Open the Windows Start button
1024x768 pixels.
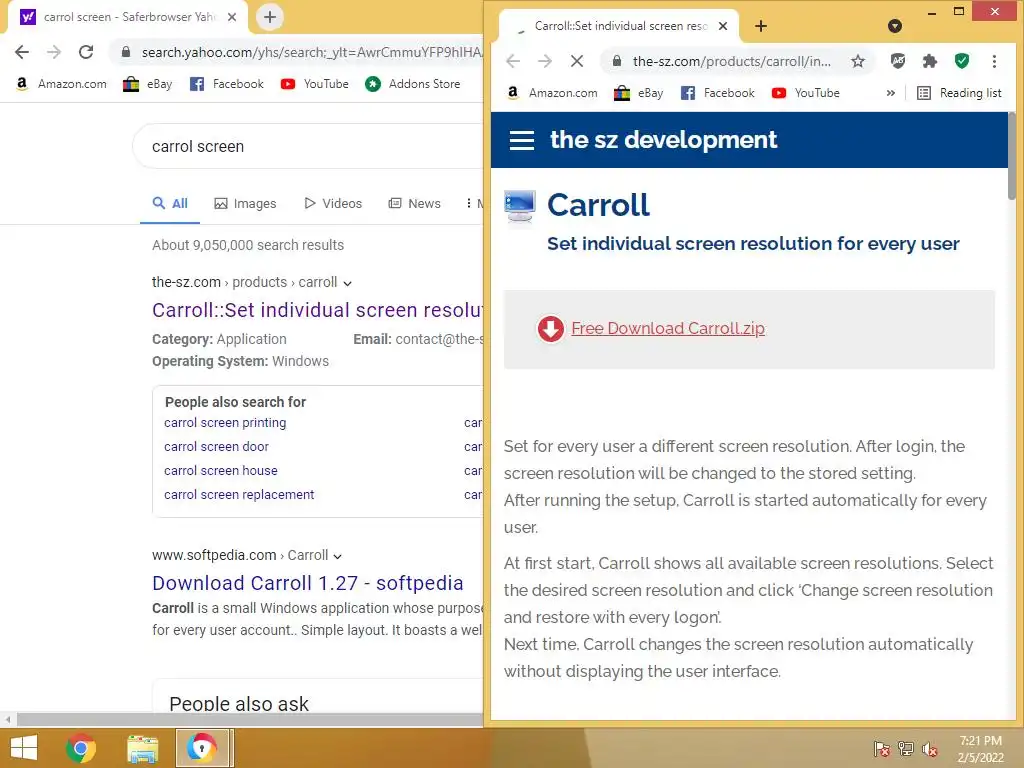(24, 748)
